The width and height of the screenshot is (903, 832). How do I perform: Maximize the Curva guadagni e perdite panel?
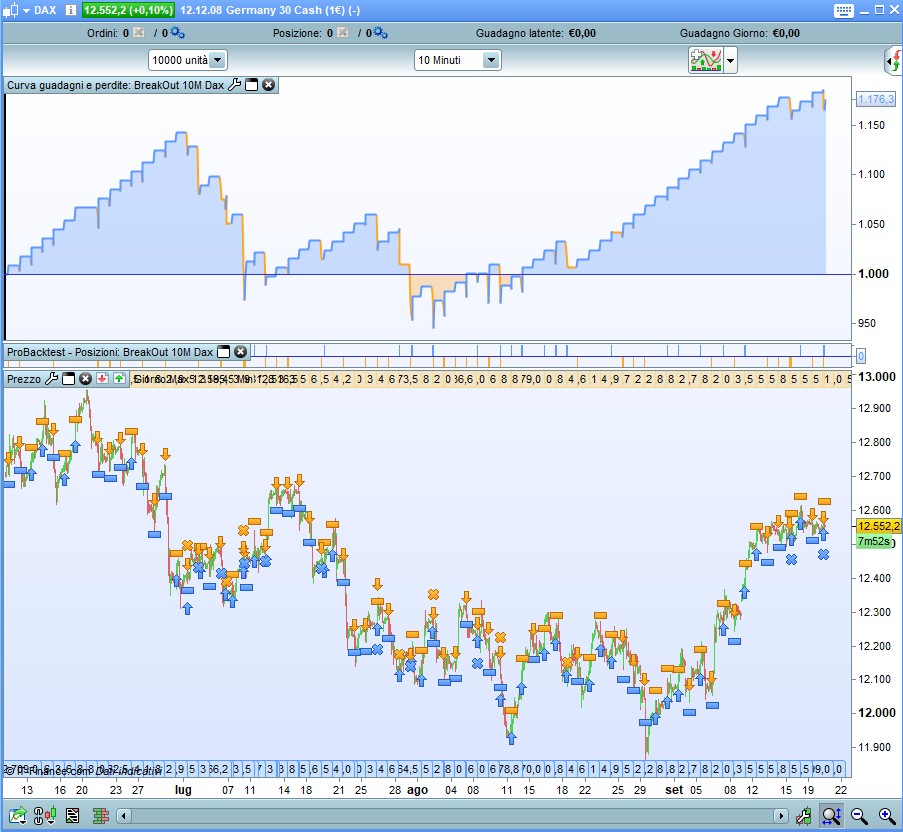point(252,85)
